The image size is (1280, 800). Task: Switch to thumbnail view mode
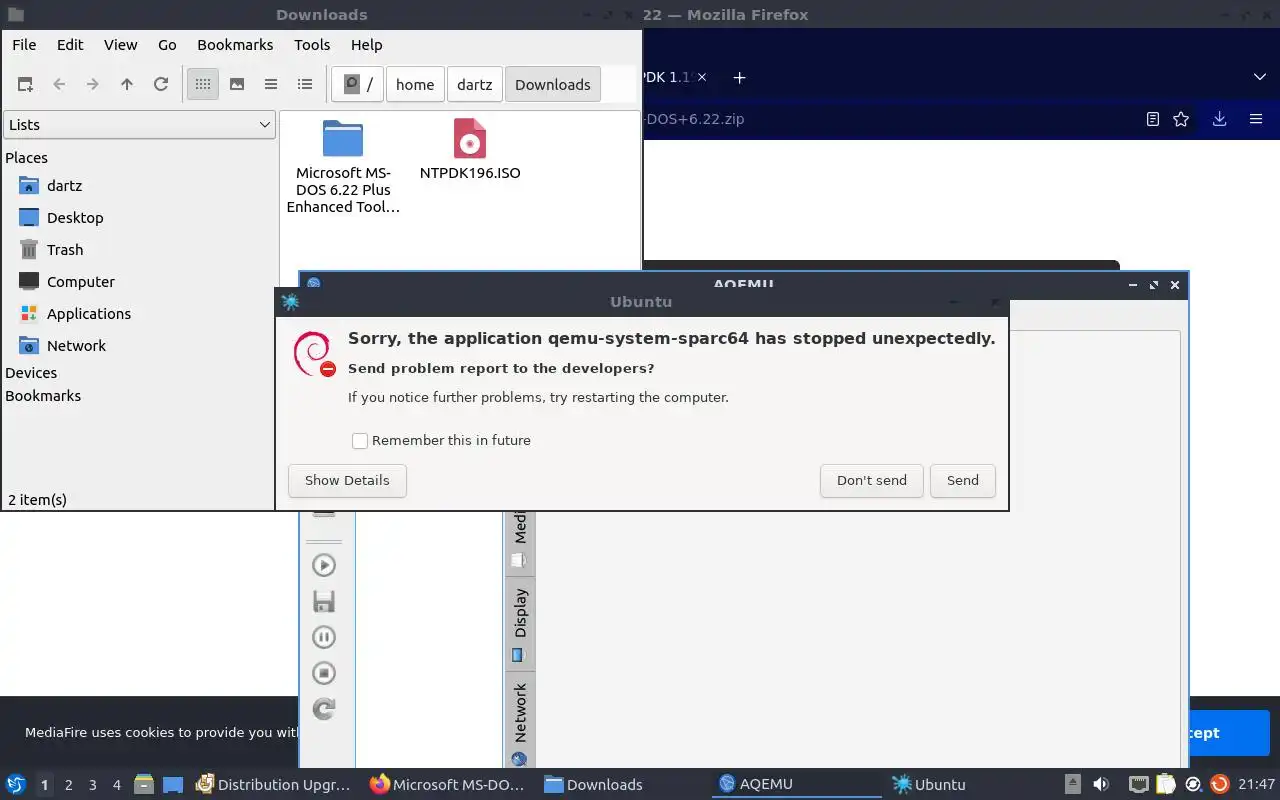[237, 85]
